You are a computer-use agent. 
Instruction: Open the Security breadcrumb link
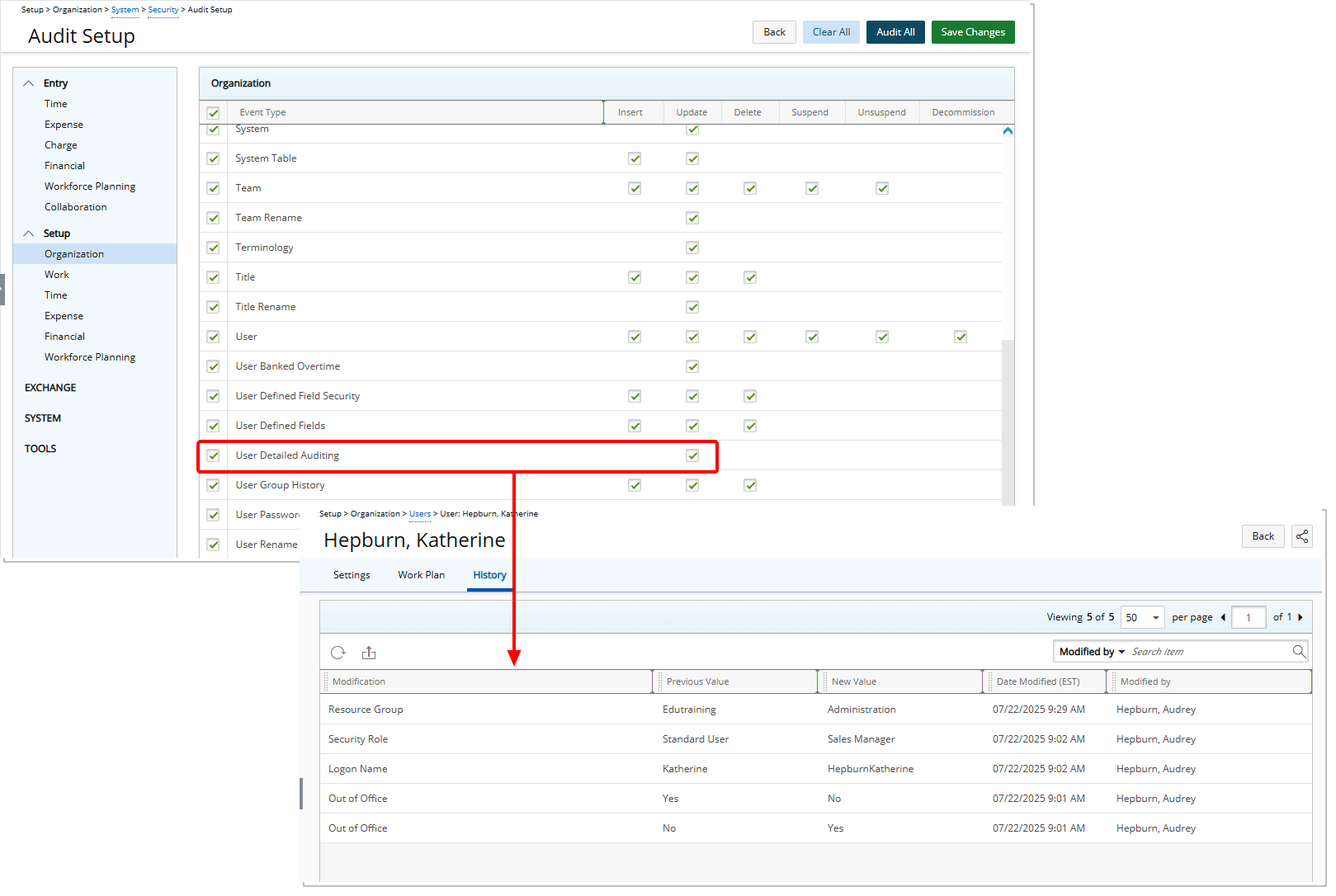(x=163, y=9)
